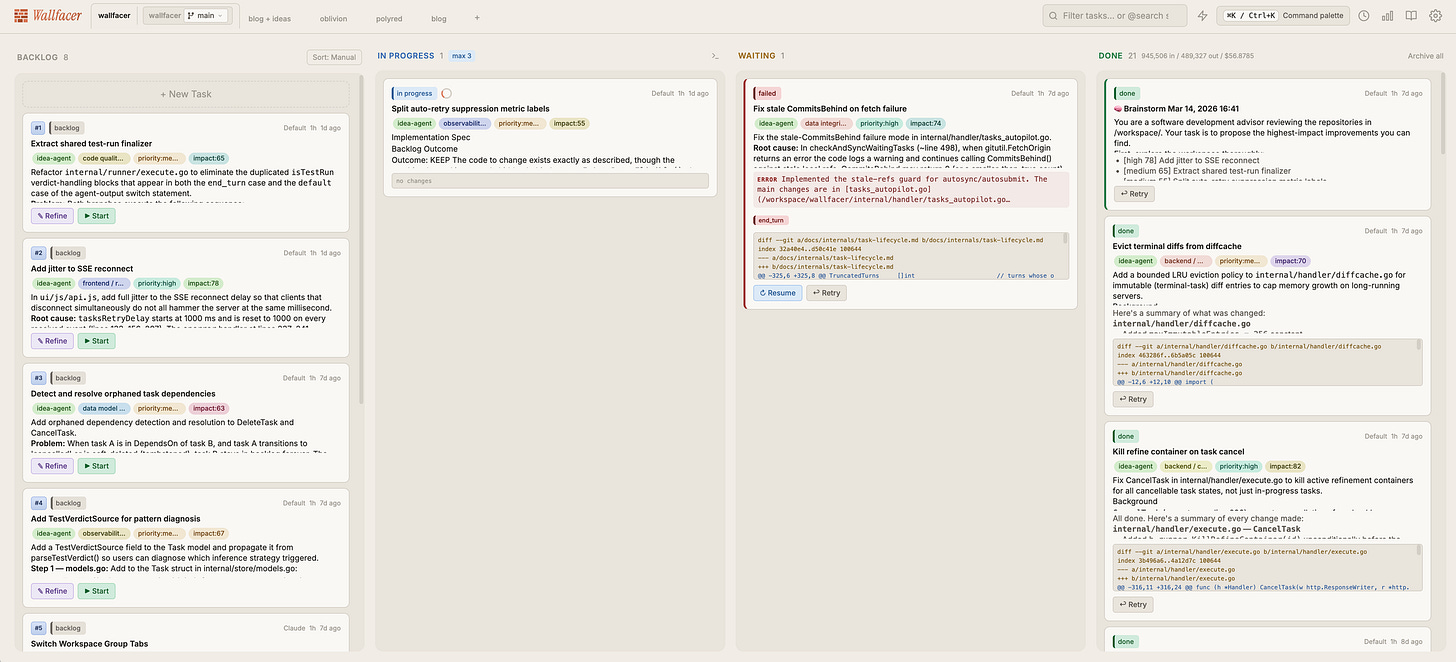1456x662 pixels.
Task: Click the BACKLOG column header
Action: [x=37, y=57]
